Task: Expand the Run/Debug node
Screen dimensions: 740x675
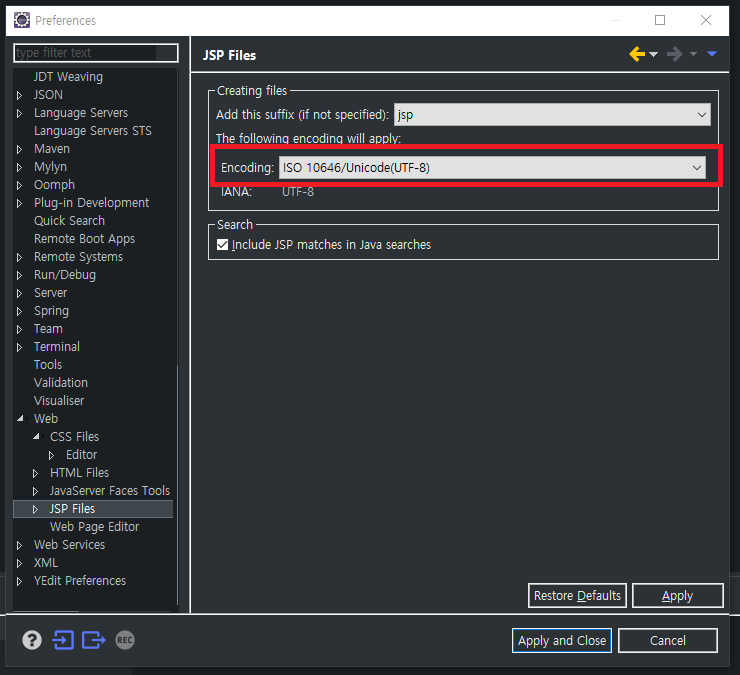Action: pyautogui.click(x=19, y=275)
